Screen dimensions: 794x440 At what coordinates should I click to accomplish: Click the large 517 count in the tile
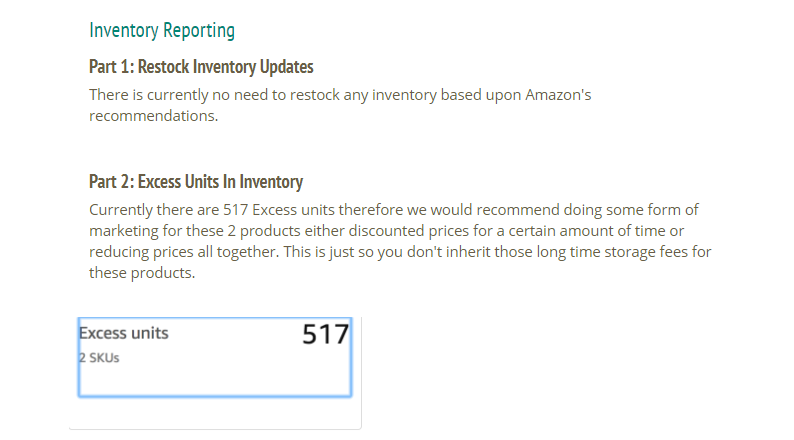[x=325, y=334]
